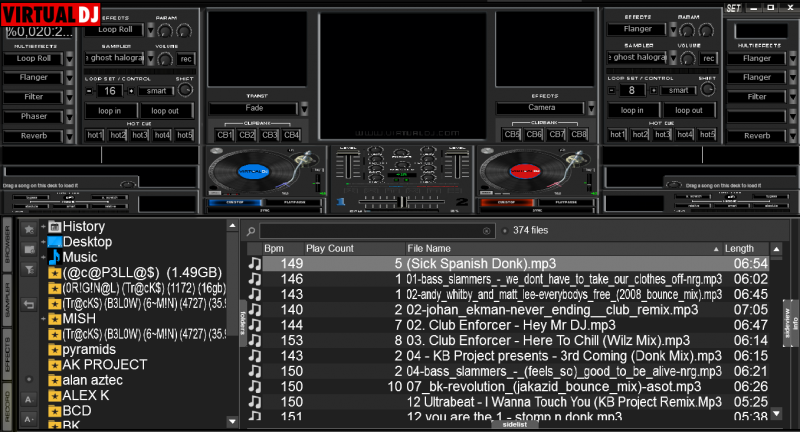Toggle left deck smart loop button

click(154, 90)
